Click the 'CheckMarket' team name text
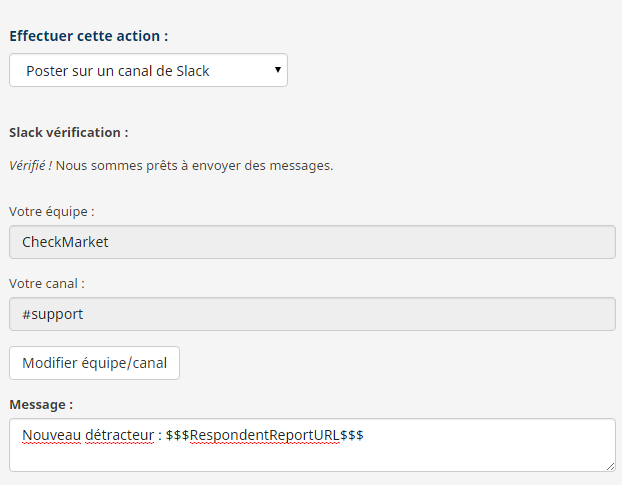The height and width of the screenshot is (485, 622). tap(65, 242)
